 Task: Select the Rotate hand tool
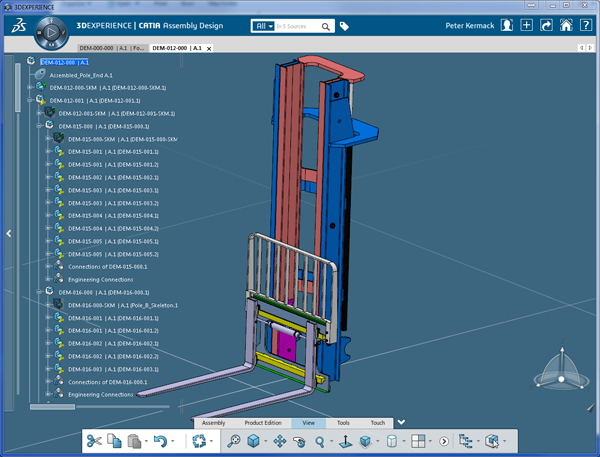(300, 442)
